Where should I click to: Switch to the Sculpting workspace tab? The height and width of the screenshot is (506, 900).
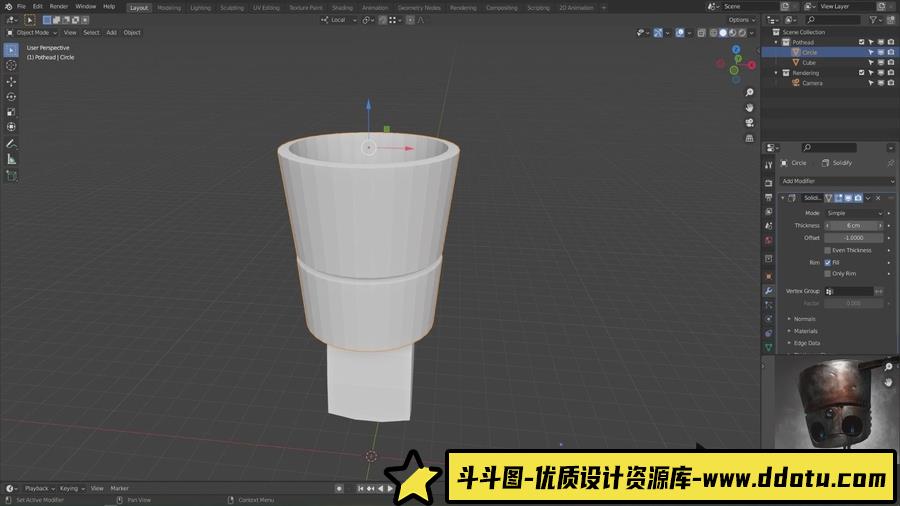point(232,8)
